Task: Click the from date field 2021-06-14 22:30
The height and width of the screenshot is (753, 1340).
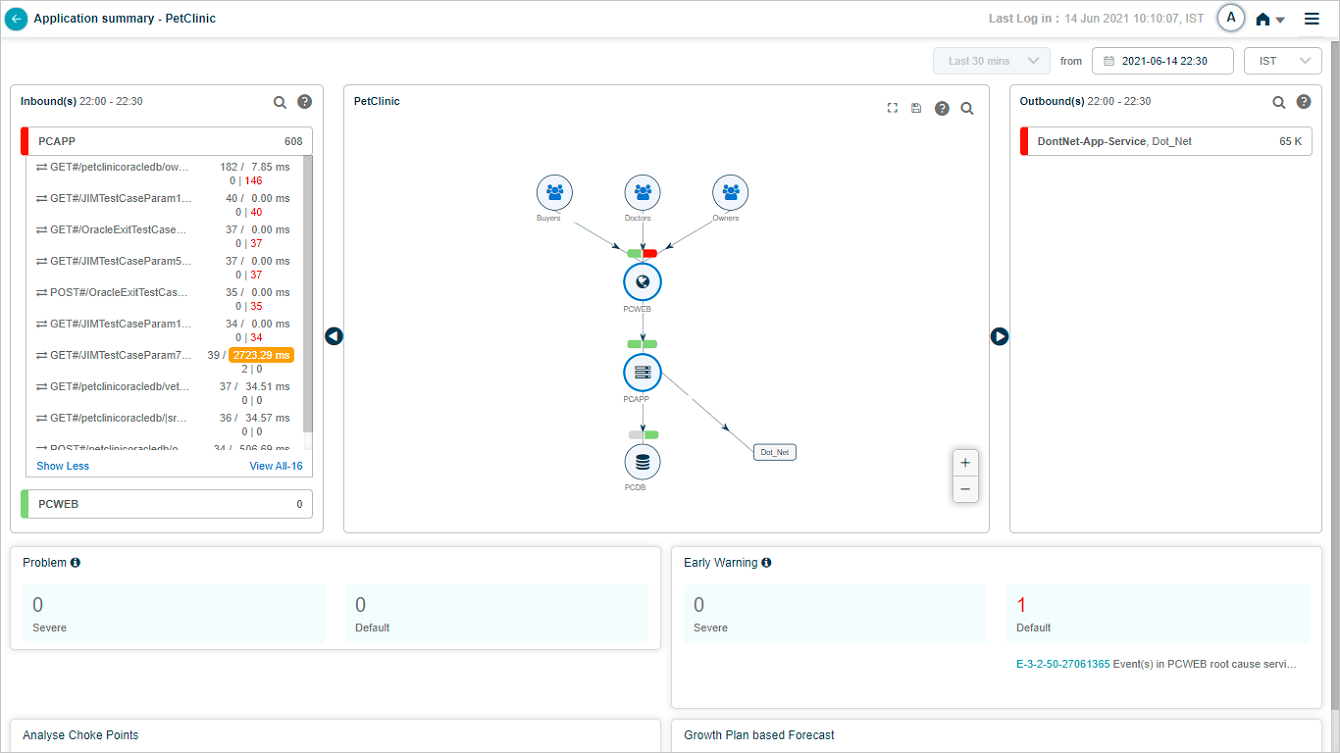Action: pos(1162,61)
